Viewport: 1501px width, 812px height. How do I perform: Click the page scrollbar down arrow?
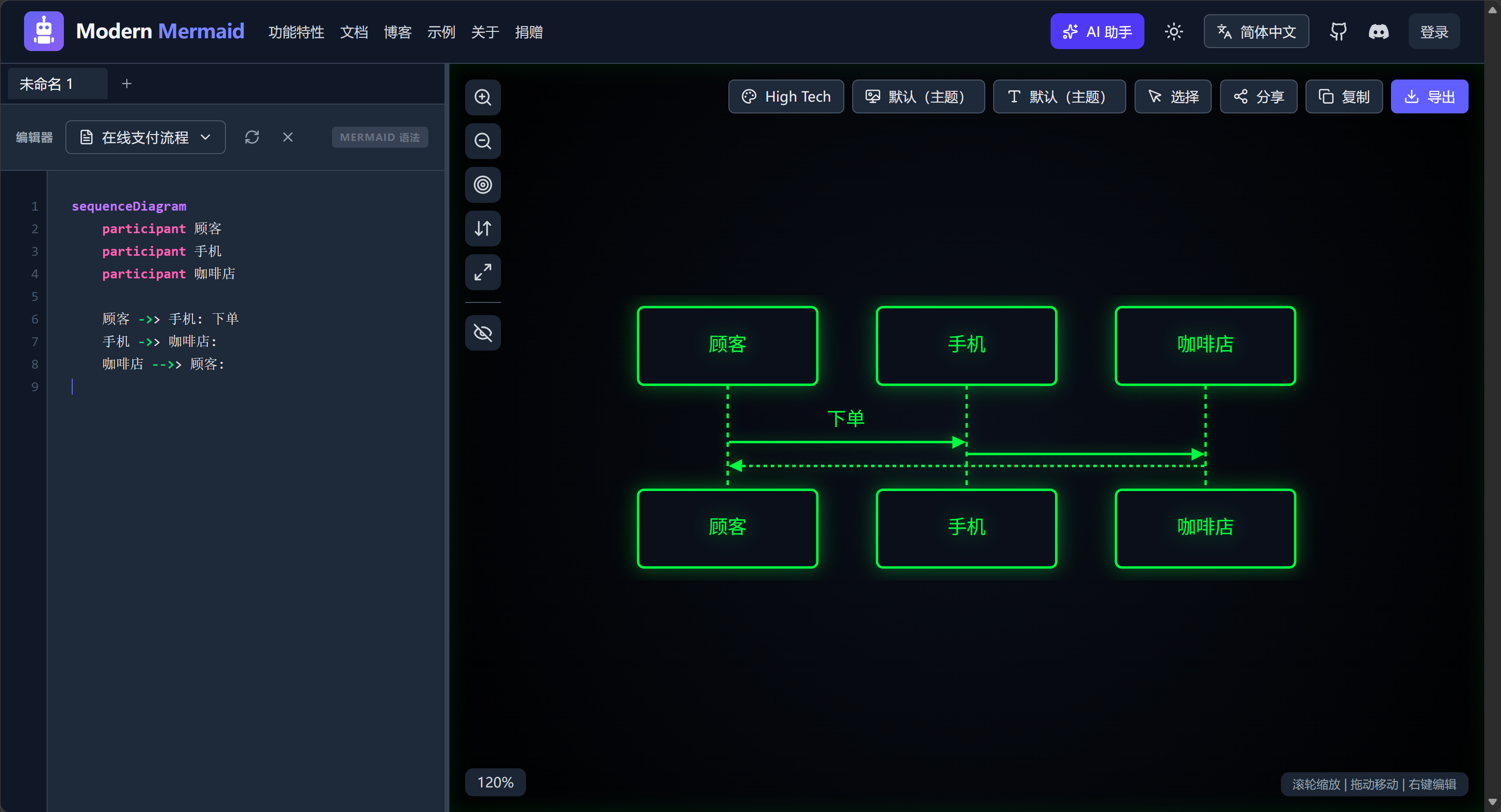pos(1492,803)
